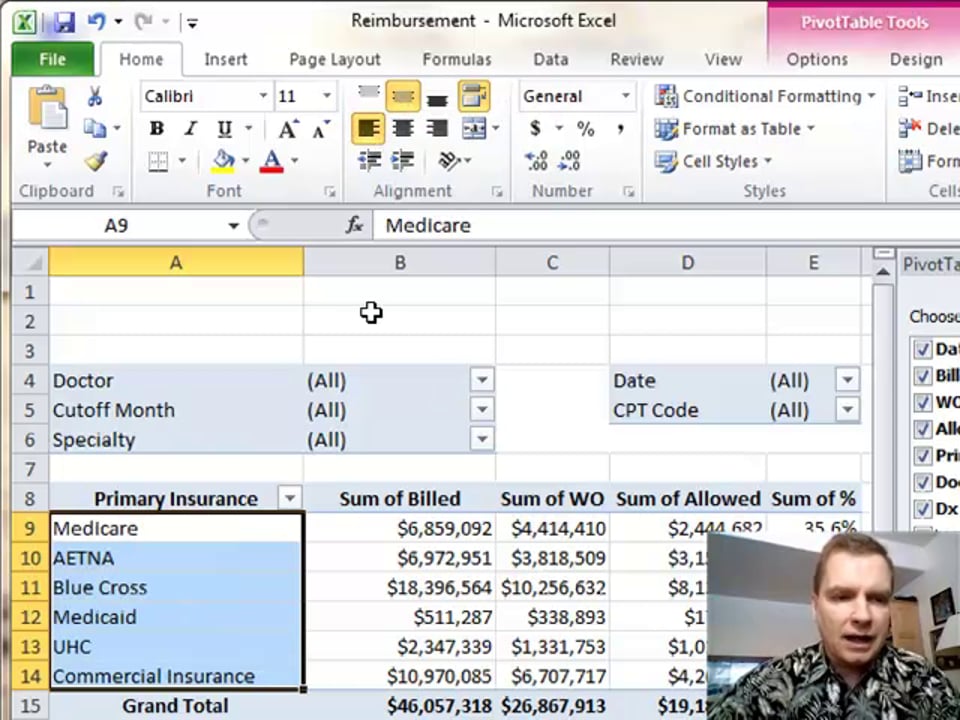Viewport: 960px width, 720px height.
Task: Open the Specialty filter dropdown
Action: click(x=482, y=439)
